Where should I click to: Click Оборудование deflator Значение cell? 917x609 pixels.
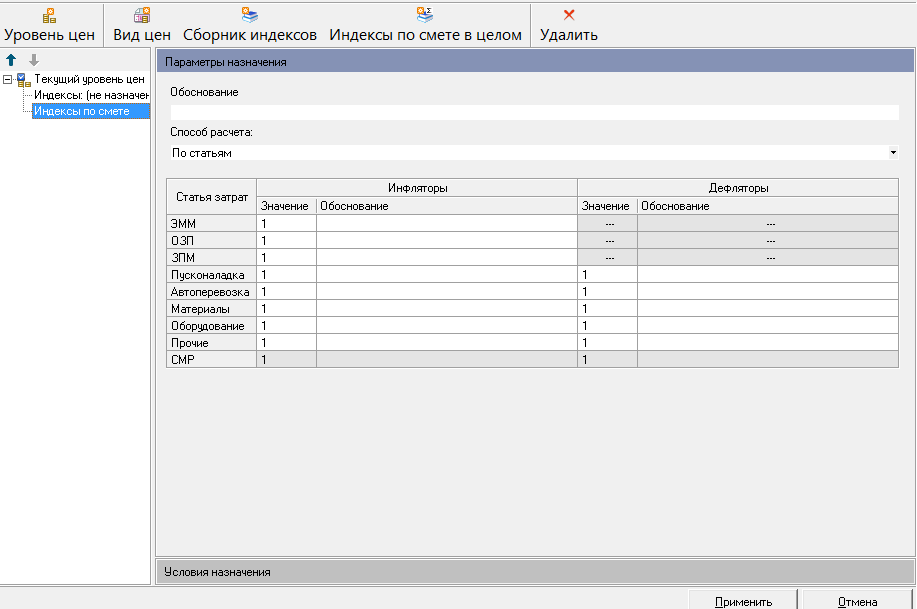coord(608,325)
